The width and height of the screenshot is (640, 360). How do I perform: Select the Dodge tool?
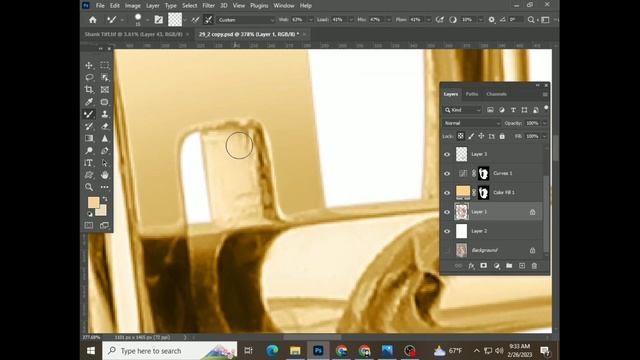pyautogui.click(x=89, y=151)
